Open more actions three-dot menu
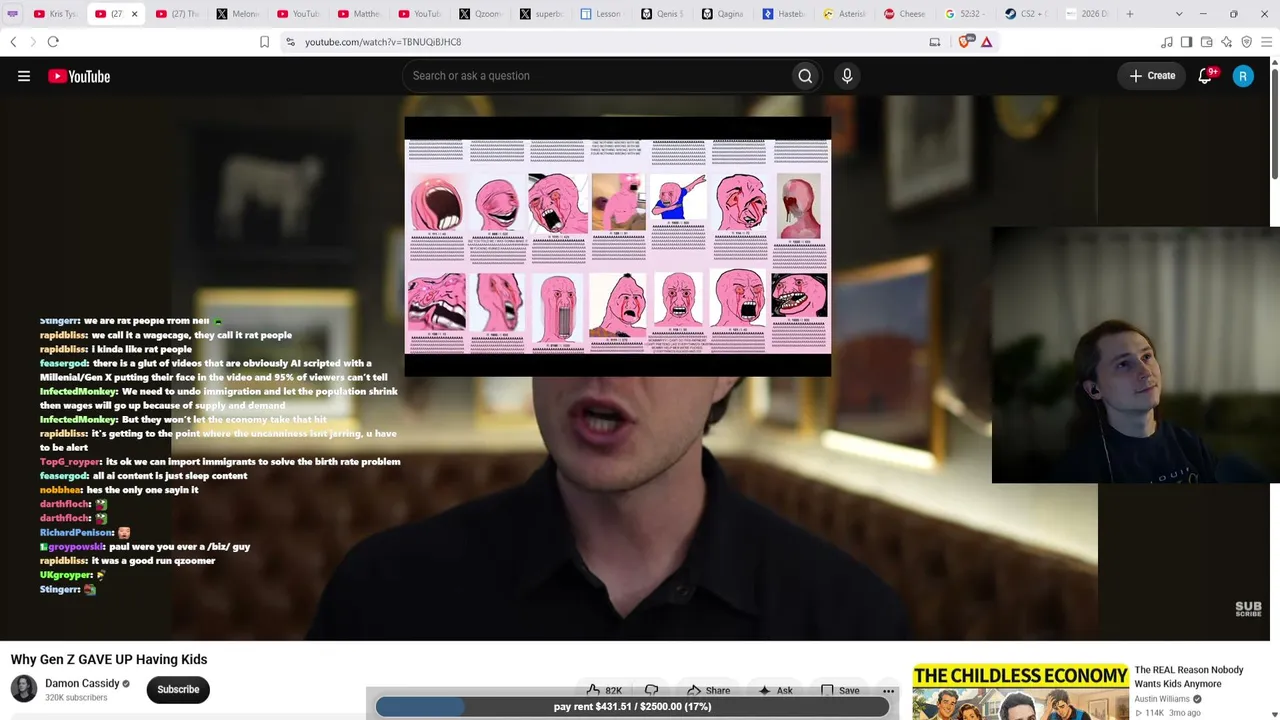Viewport: 1280px width, 720px height. point(888,690)
